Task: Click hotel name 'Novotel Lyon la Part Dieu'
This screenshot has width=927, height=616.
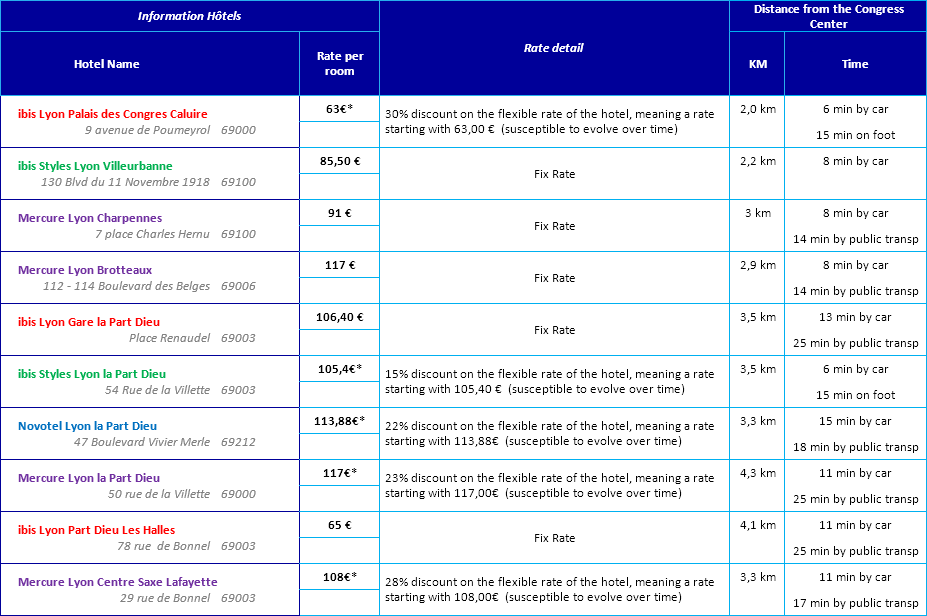Action: pyautogui.click(x=87, y=426)
